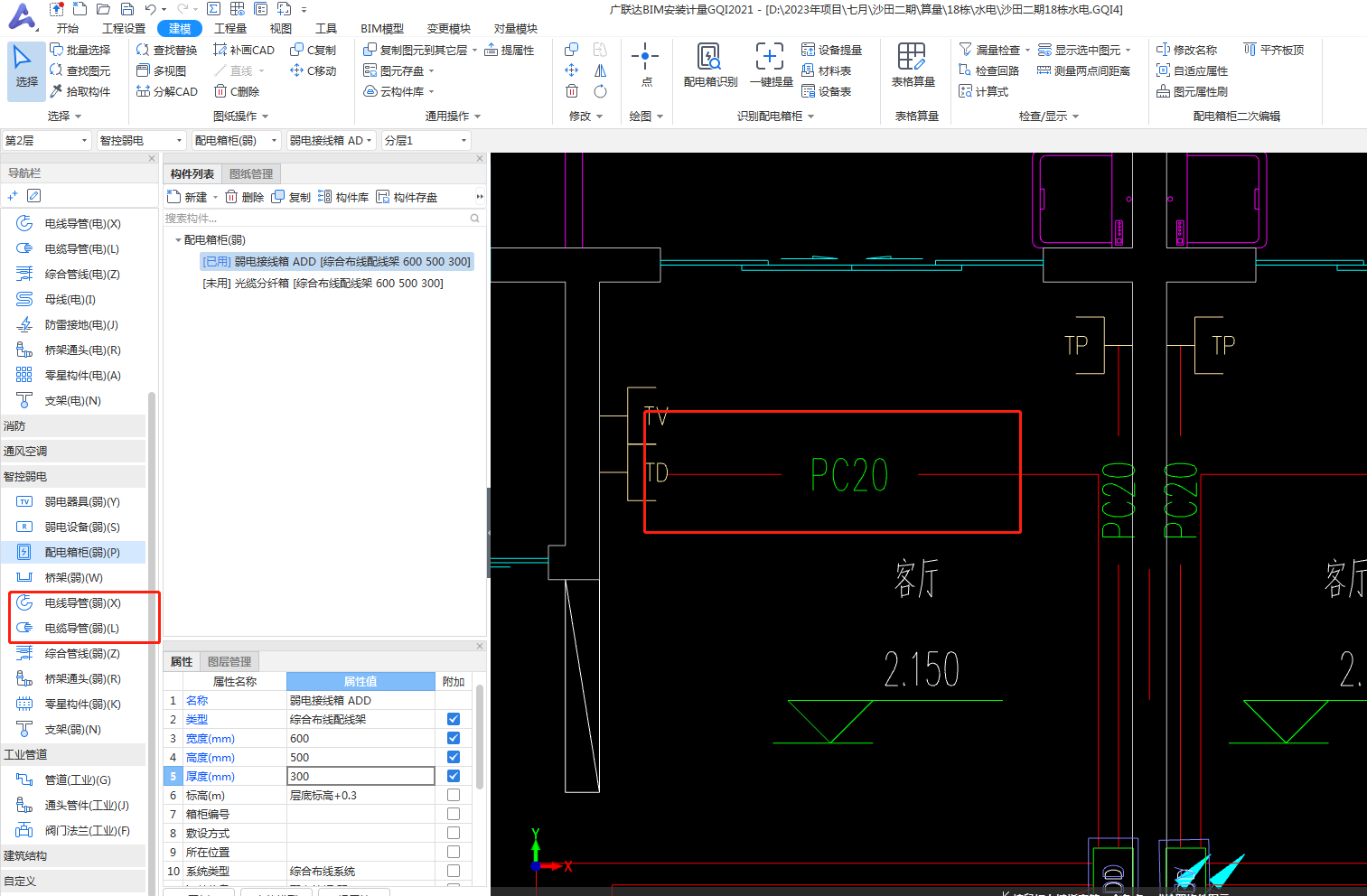Click 平齐板顶 align slab top tool

1273,50
